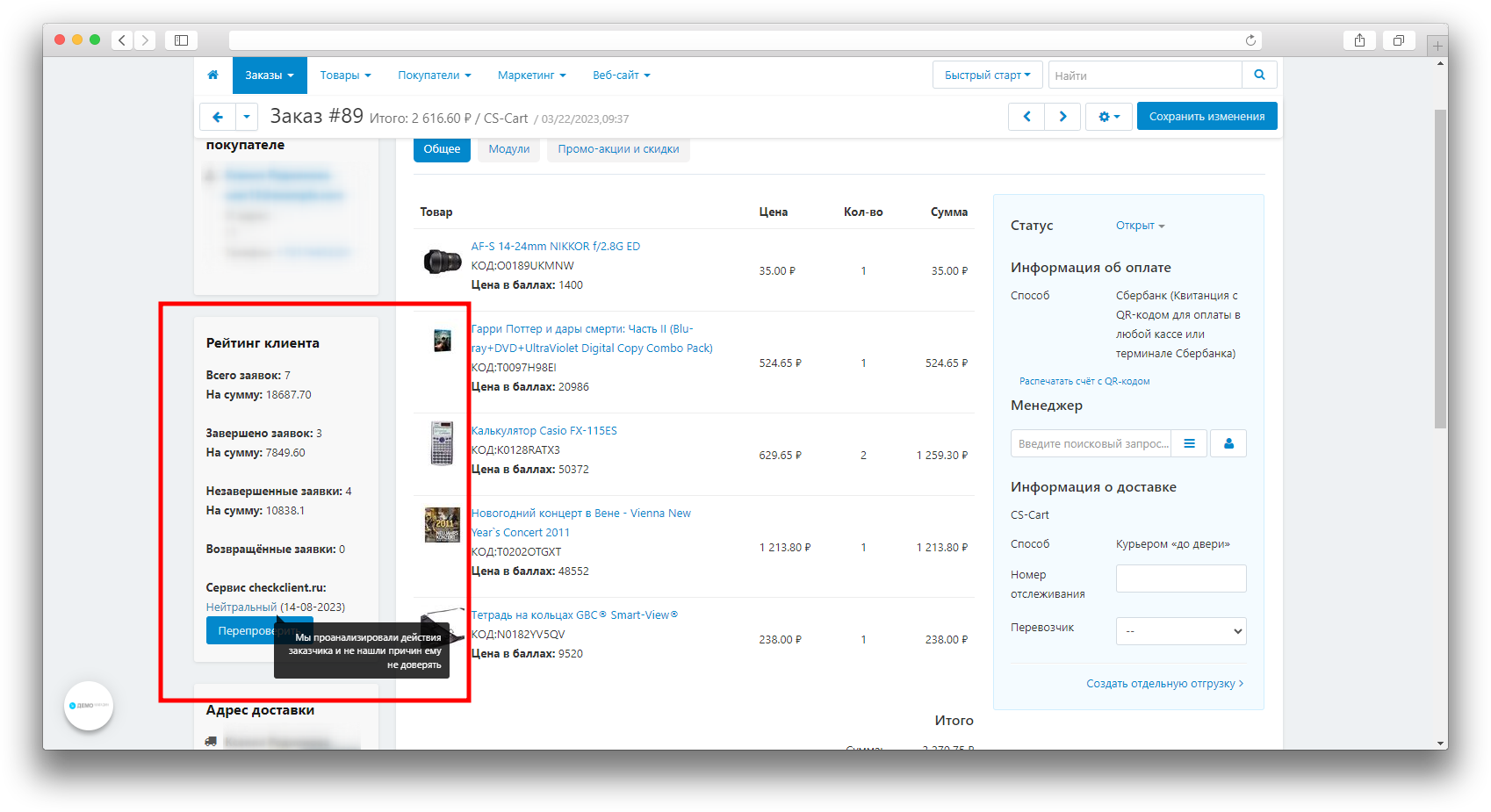
Task: Open Тетрадь на кольцах GBC link
Action: [x=575, y=615]
